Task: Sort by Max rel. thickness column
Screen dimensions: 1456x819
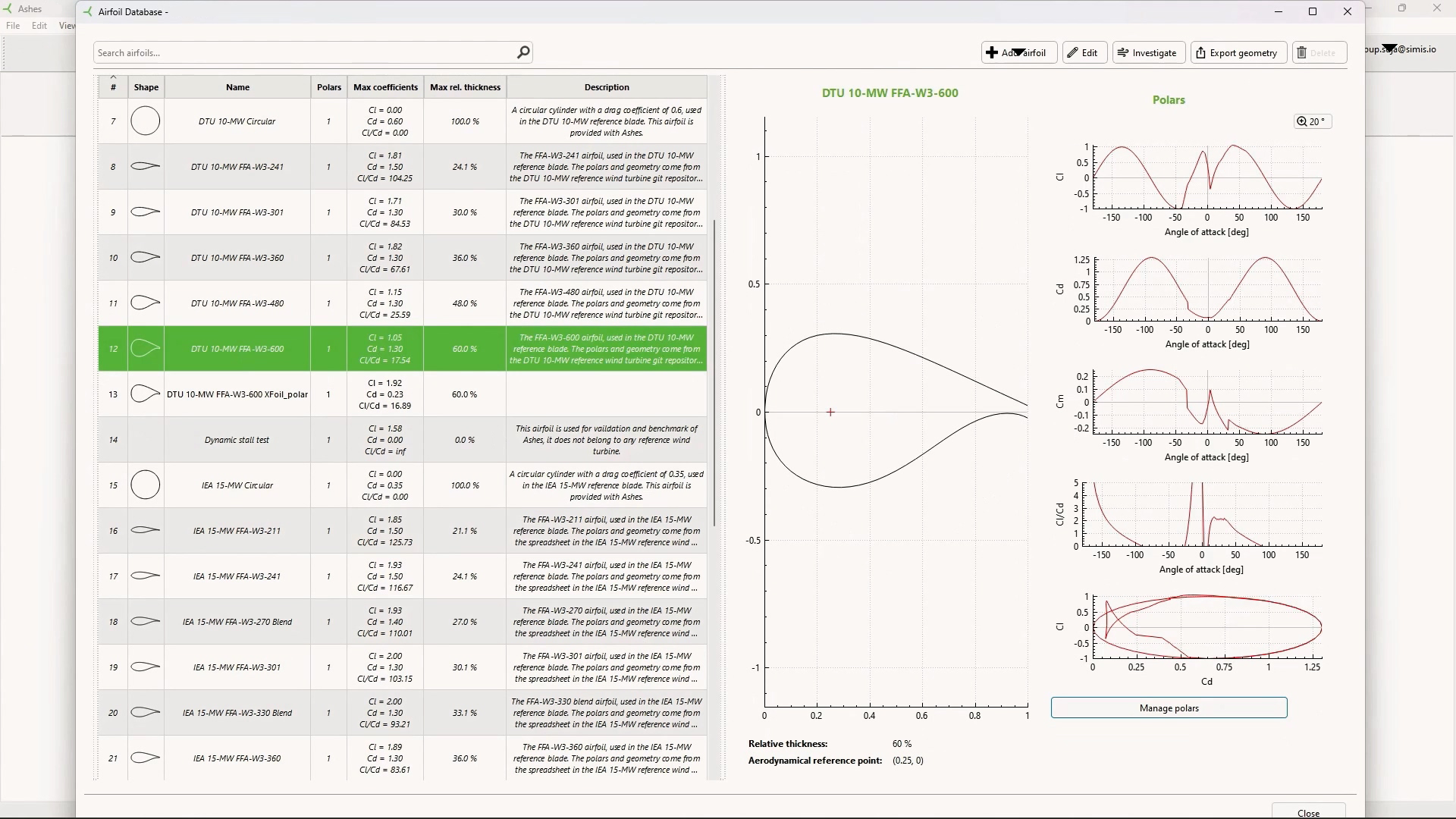Action: (x=465, y=87)
